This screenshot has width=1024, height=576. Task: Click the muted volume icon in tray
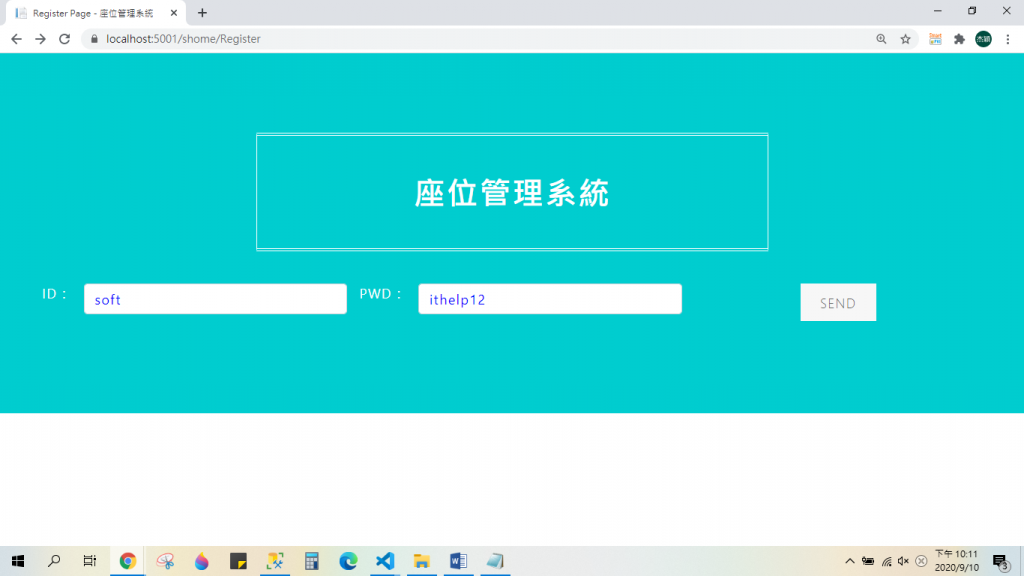[904, 561]
